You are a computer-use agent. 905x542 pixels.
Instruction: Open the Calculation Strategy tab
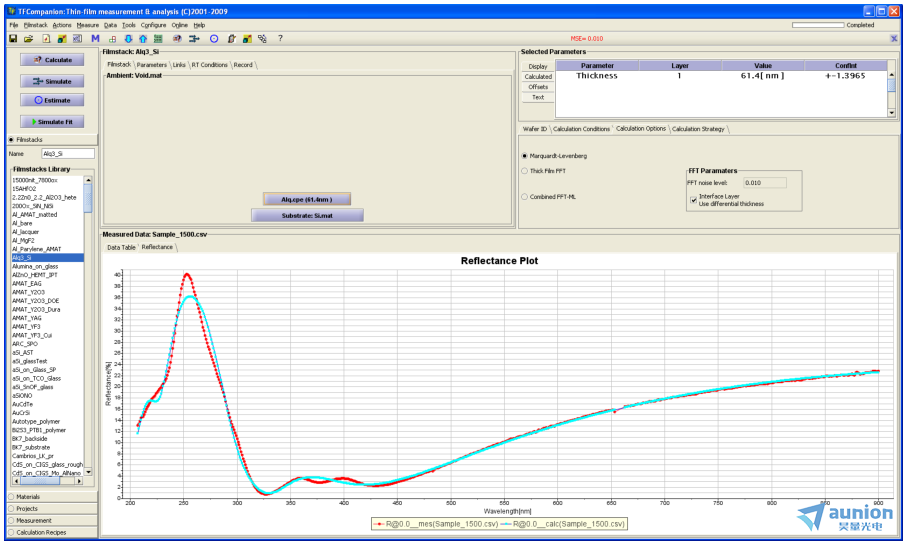pos(698,129)
